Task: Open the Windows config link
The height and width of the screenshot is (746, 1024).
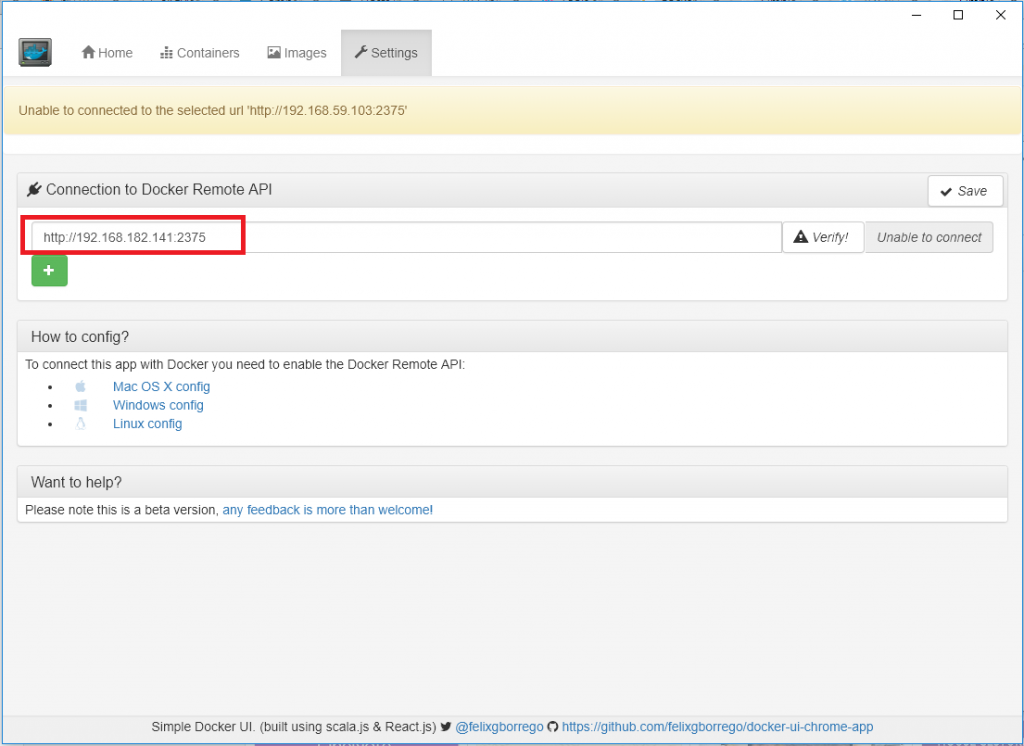Action: point(158,405)
